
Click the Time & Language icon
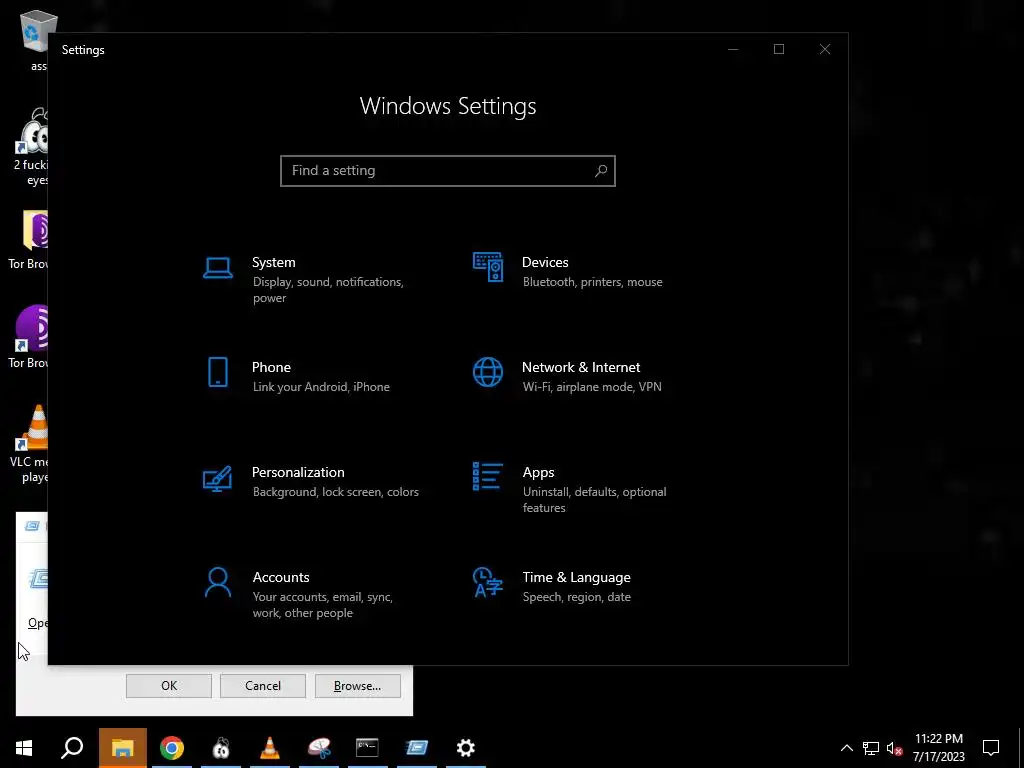[488, 582]
